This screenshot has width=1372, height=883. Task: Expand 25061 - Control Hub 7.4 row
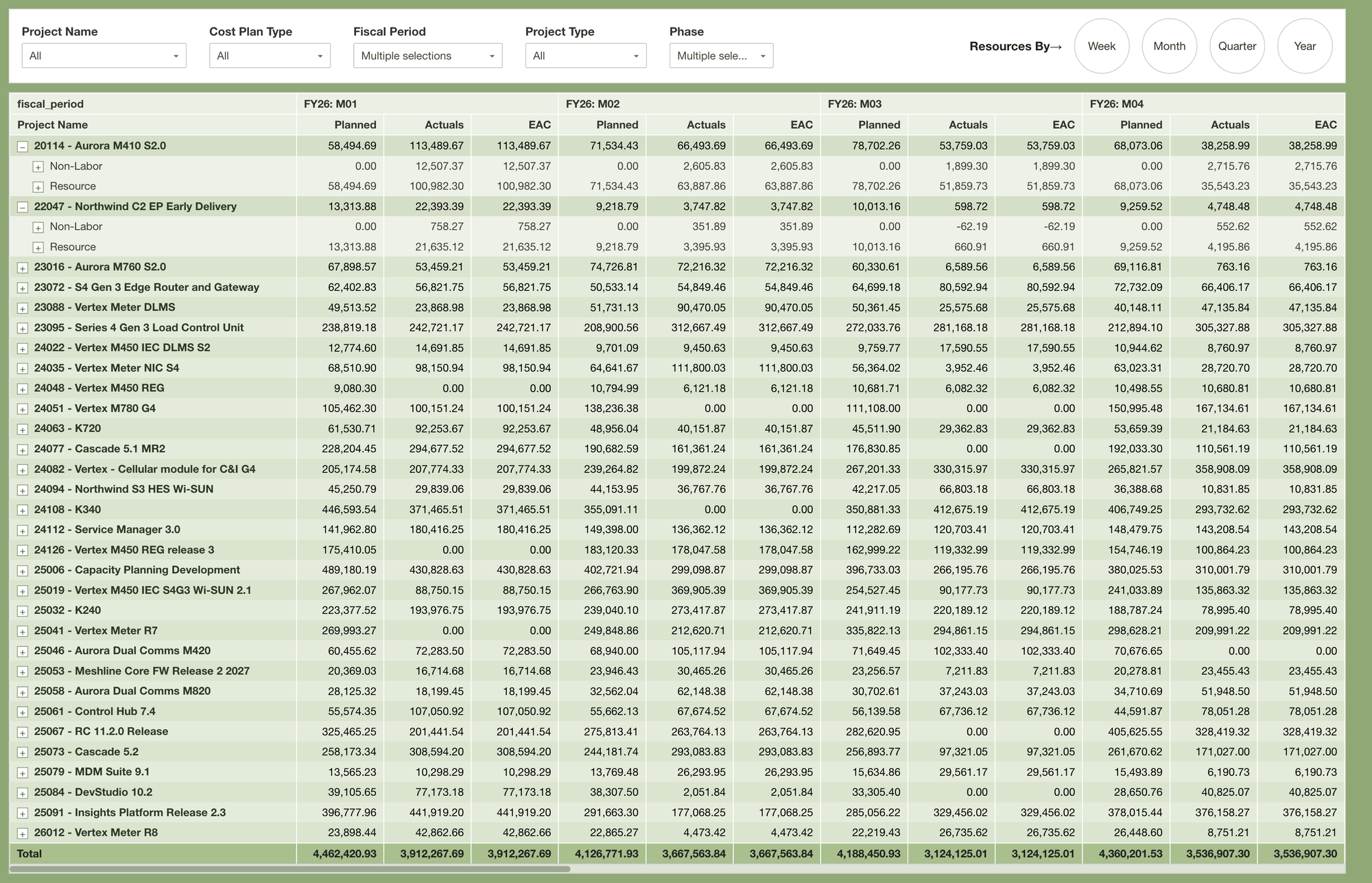[23, 712]
